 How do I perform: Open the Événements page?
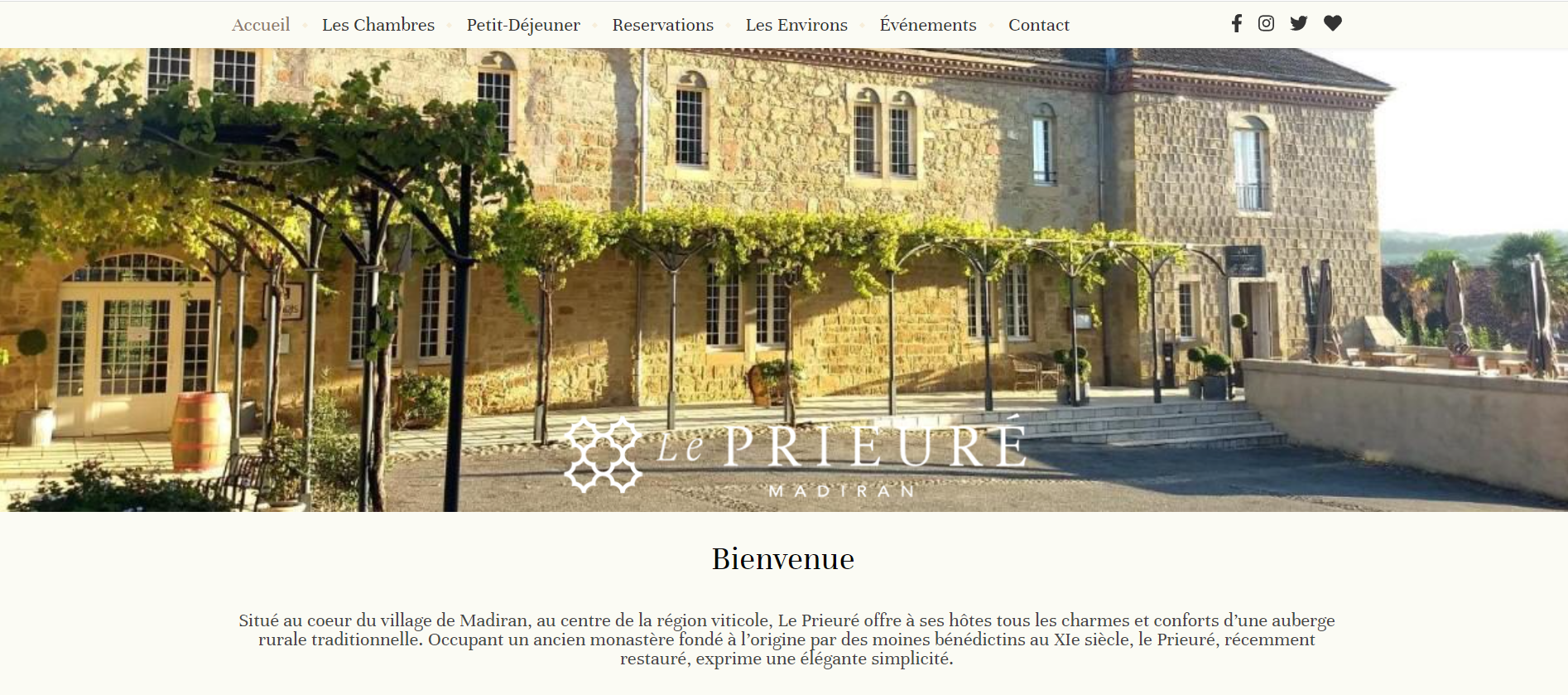tap(928, 25)
